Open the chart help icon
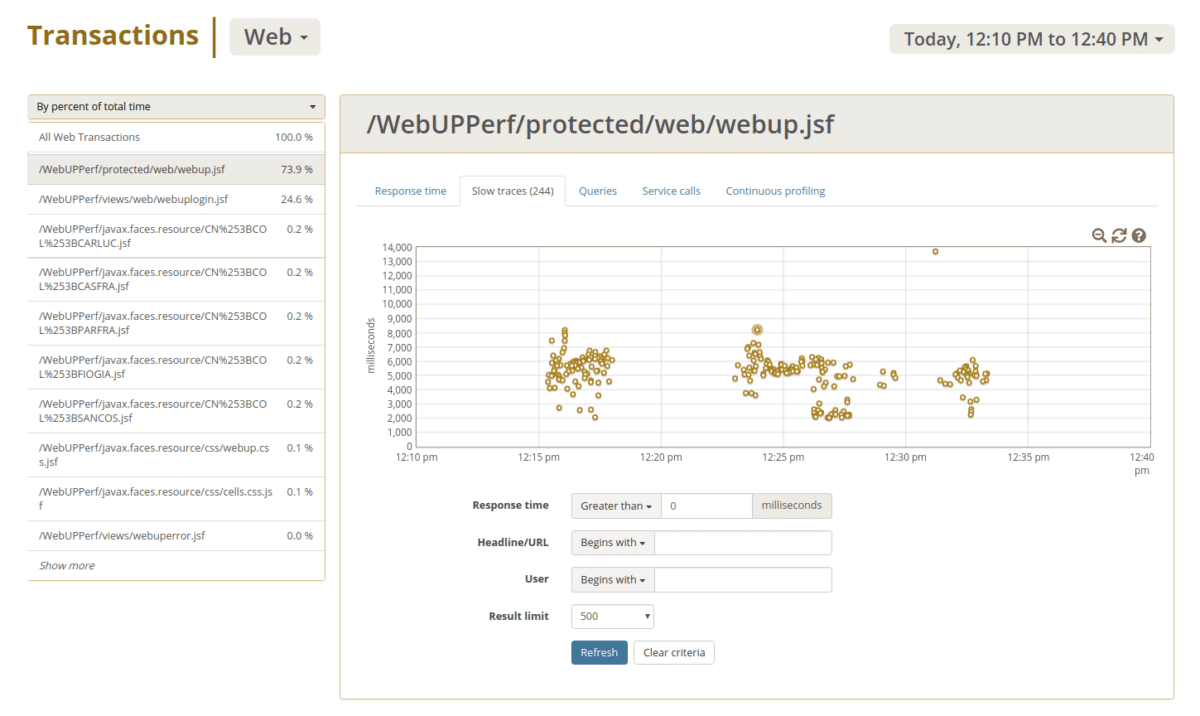The image size is (1200, 716). pos(1138,236)
